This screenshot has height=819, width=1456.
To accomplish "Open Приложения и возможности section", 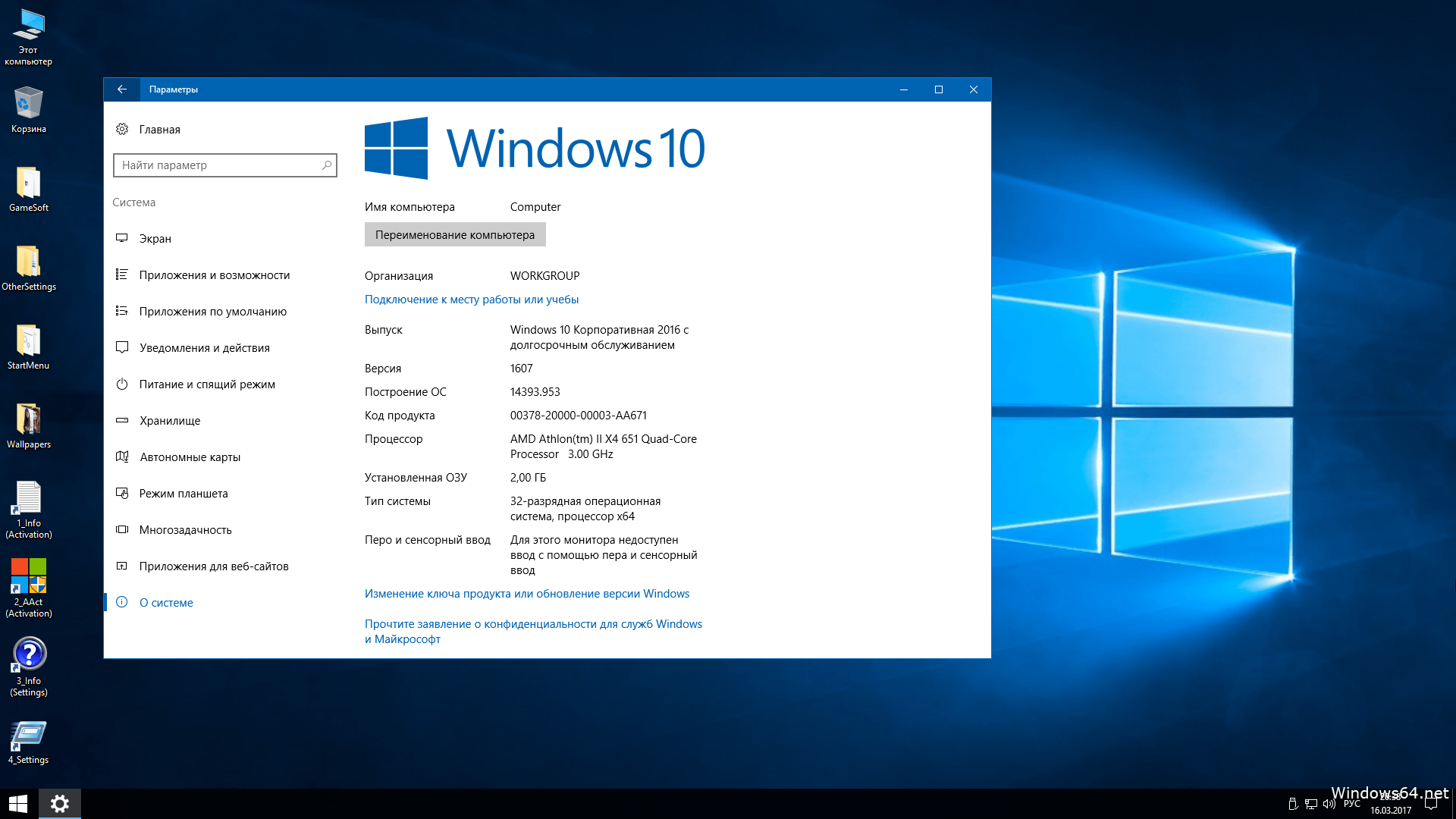I will click(214, 275).
